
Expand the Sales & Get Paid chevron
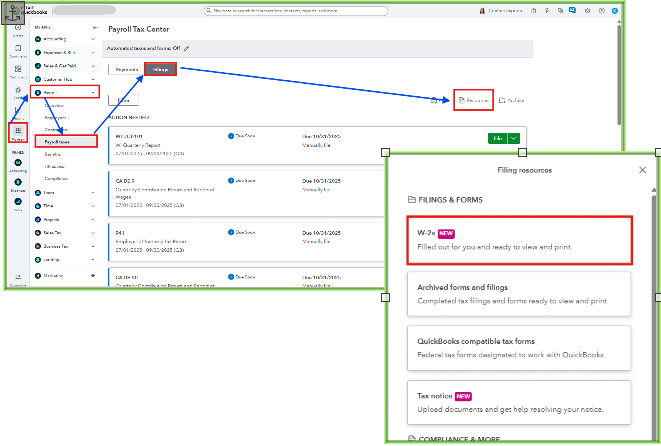[93, 66]
